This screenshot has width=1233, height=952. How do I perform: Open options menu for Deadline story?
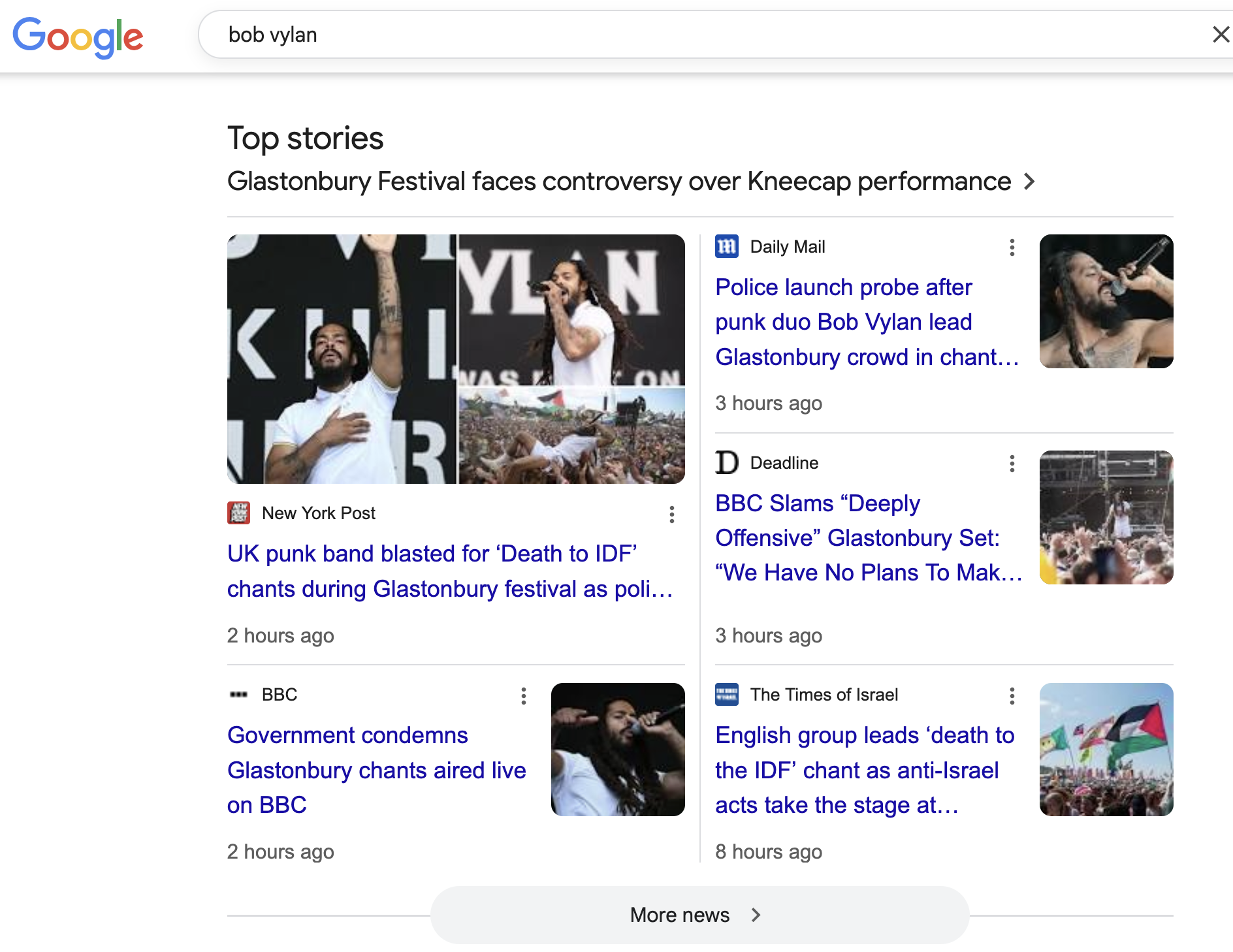(x=1012, y=464)
